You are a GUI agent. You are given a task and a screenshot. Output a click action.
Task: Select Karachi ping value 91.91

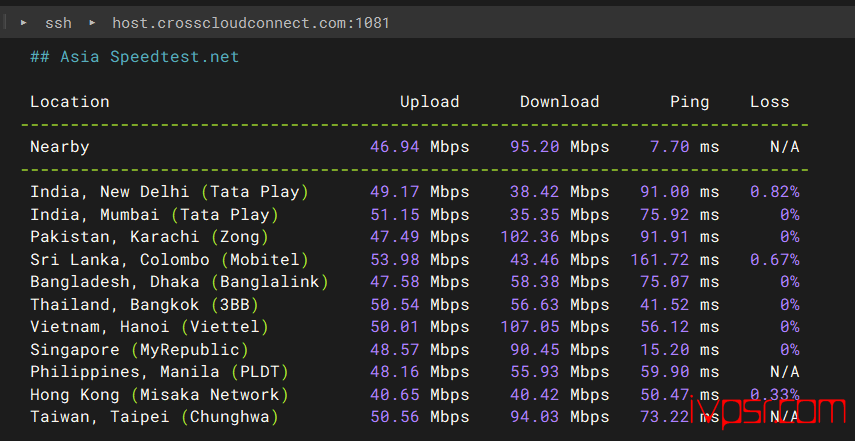[665, 237]
